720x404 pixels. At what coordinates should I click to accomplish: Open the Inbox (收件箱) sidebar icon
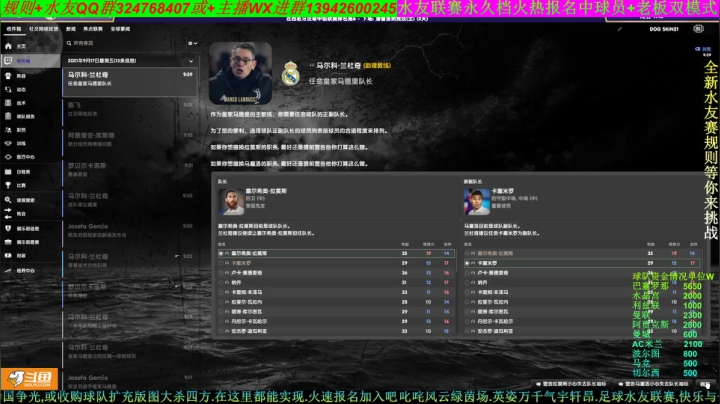click(8, 61)
